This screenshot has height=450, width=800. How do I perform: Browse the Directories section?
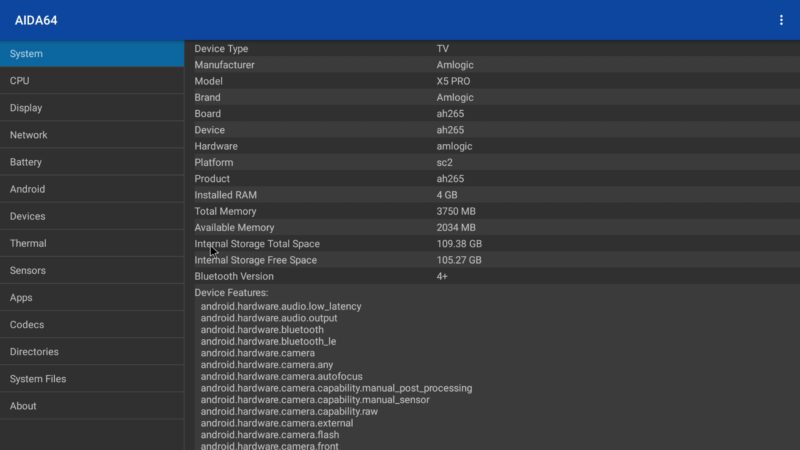coord(92,351)
